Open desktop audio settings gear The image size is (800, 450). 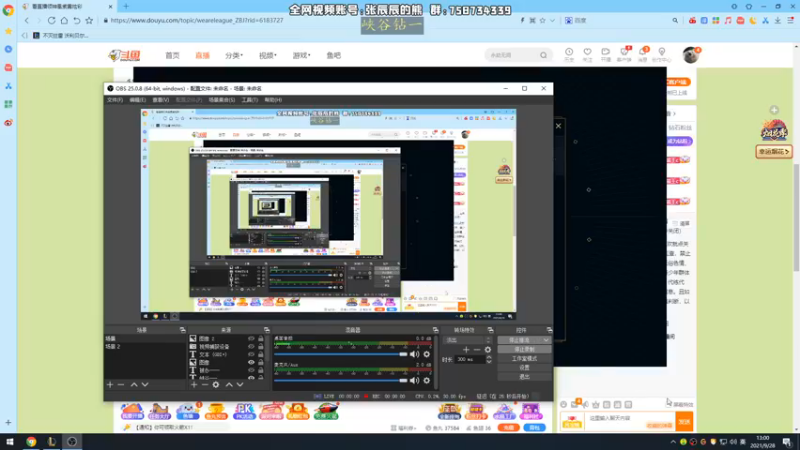click(427, 354)
